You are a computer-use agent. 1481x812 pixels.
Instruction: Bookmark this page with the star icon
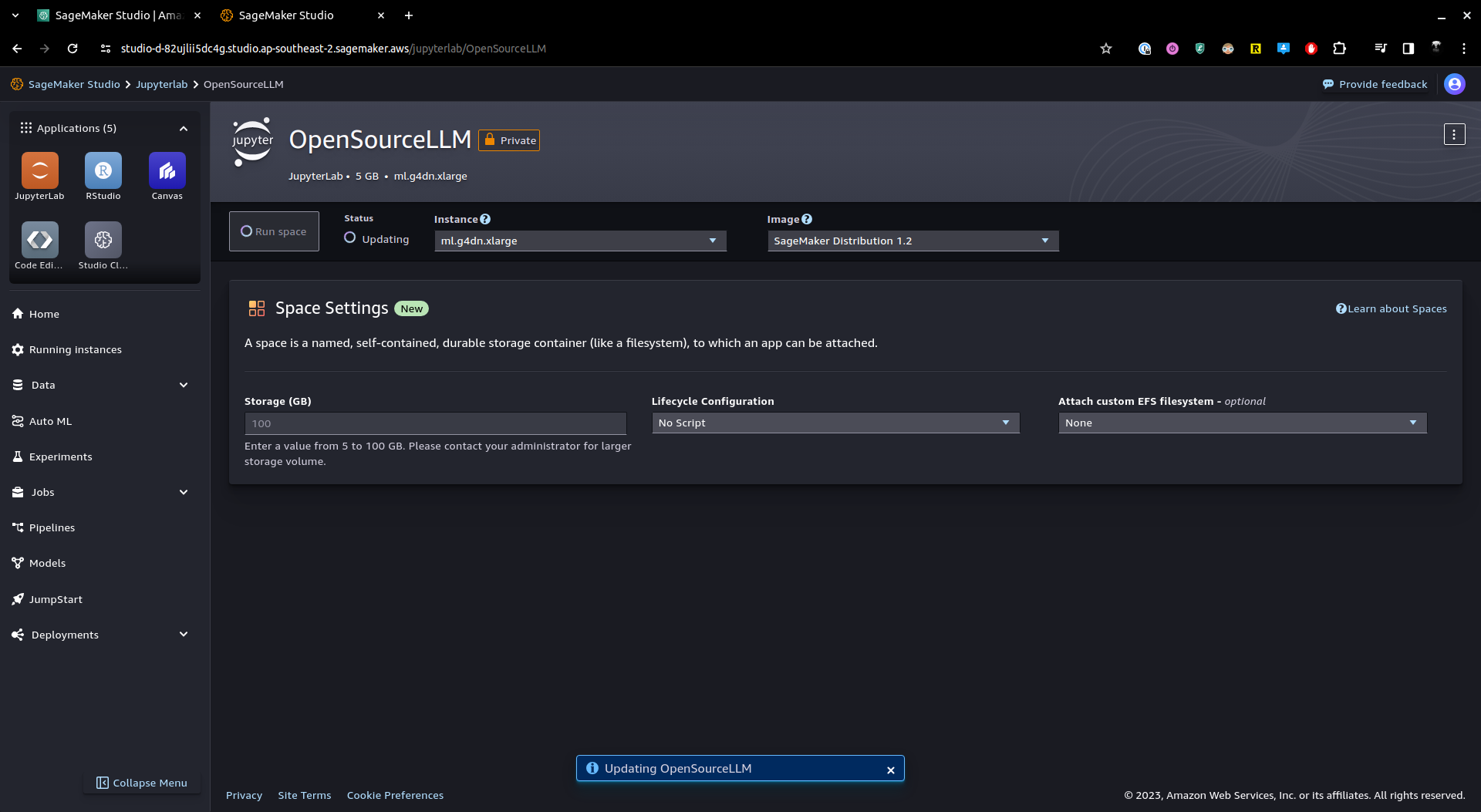coord(1106,49)
